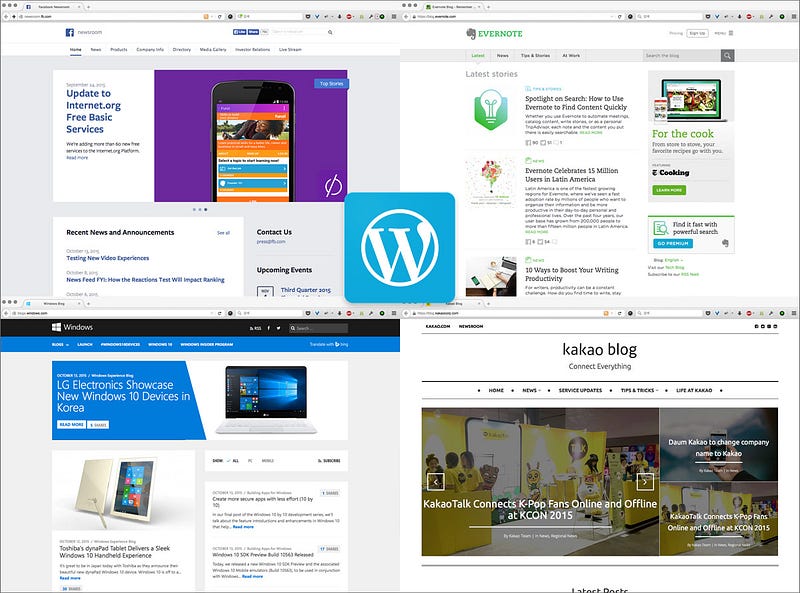Click the red Adblock icon in Facebook browser toolbar
The image size is (800, 593).
(349, 17)
